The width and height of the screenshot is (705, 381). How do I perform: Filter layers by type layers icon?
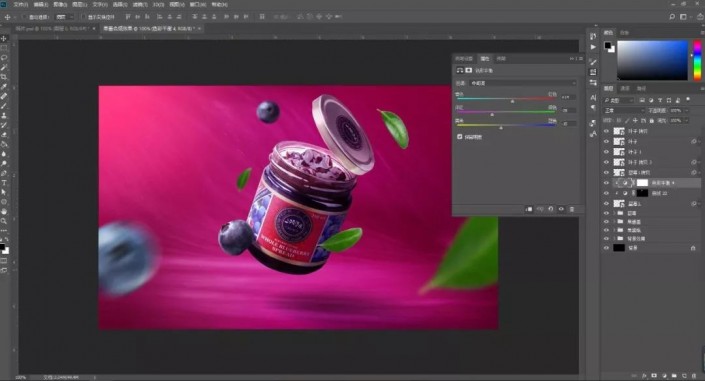(660, 100)
